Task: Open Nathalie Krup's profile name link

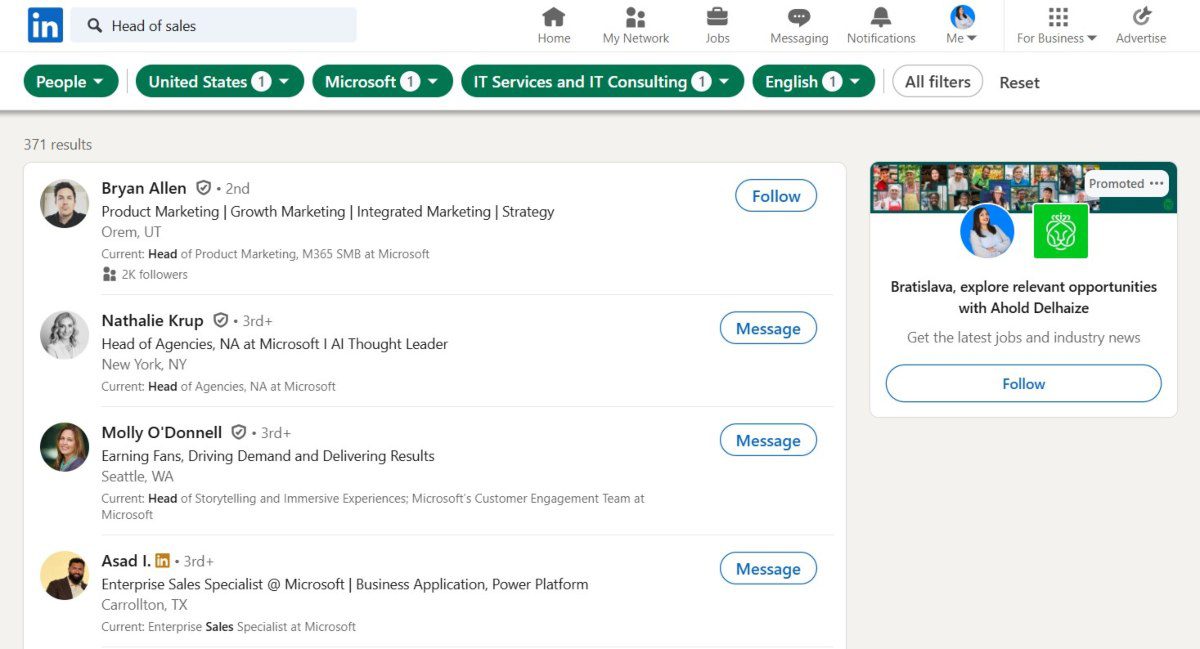Action: [152, 321]
